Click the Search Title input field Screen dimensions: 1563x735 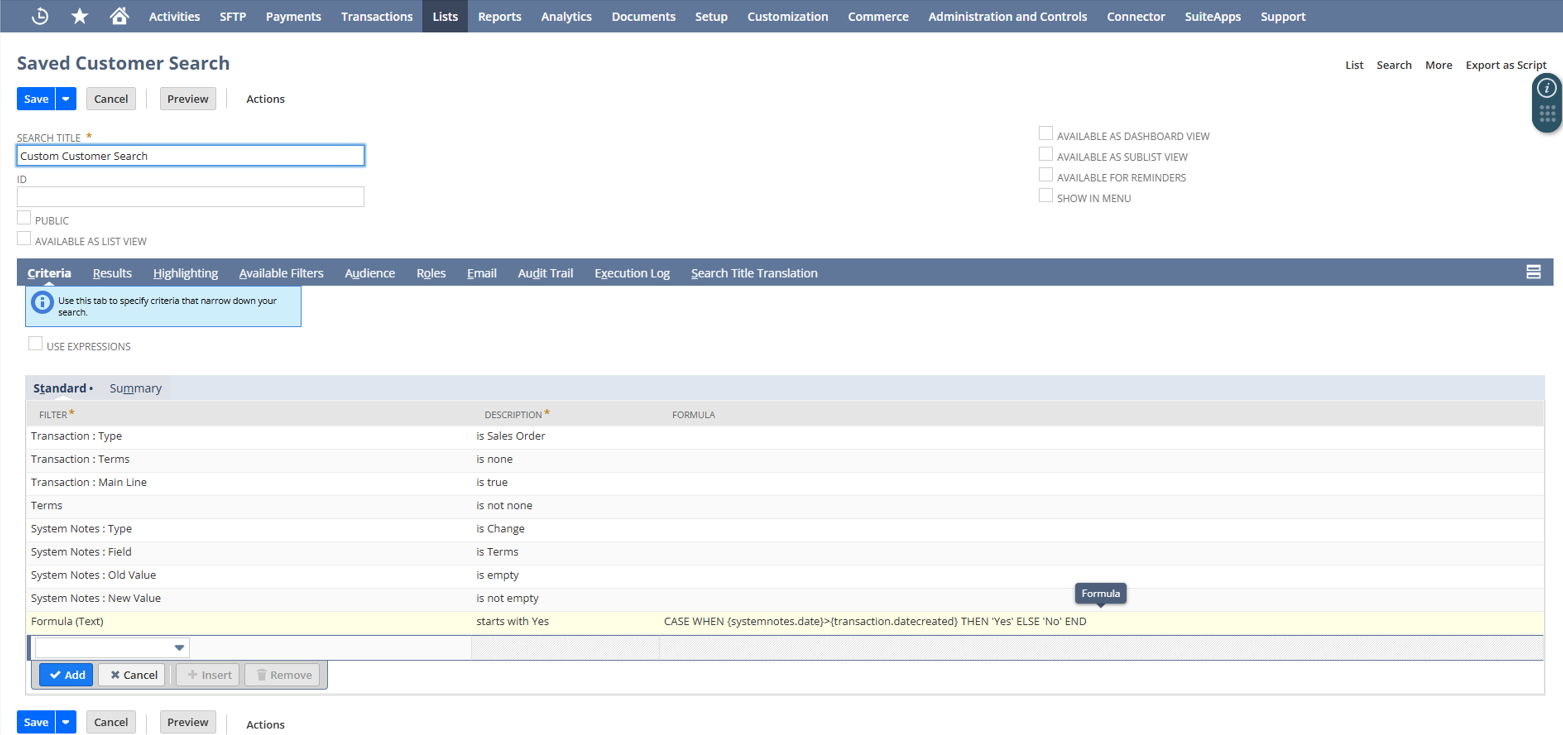point(190,156)
